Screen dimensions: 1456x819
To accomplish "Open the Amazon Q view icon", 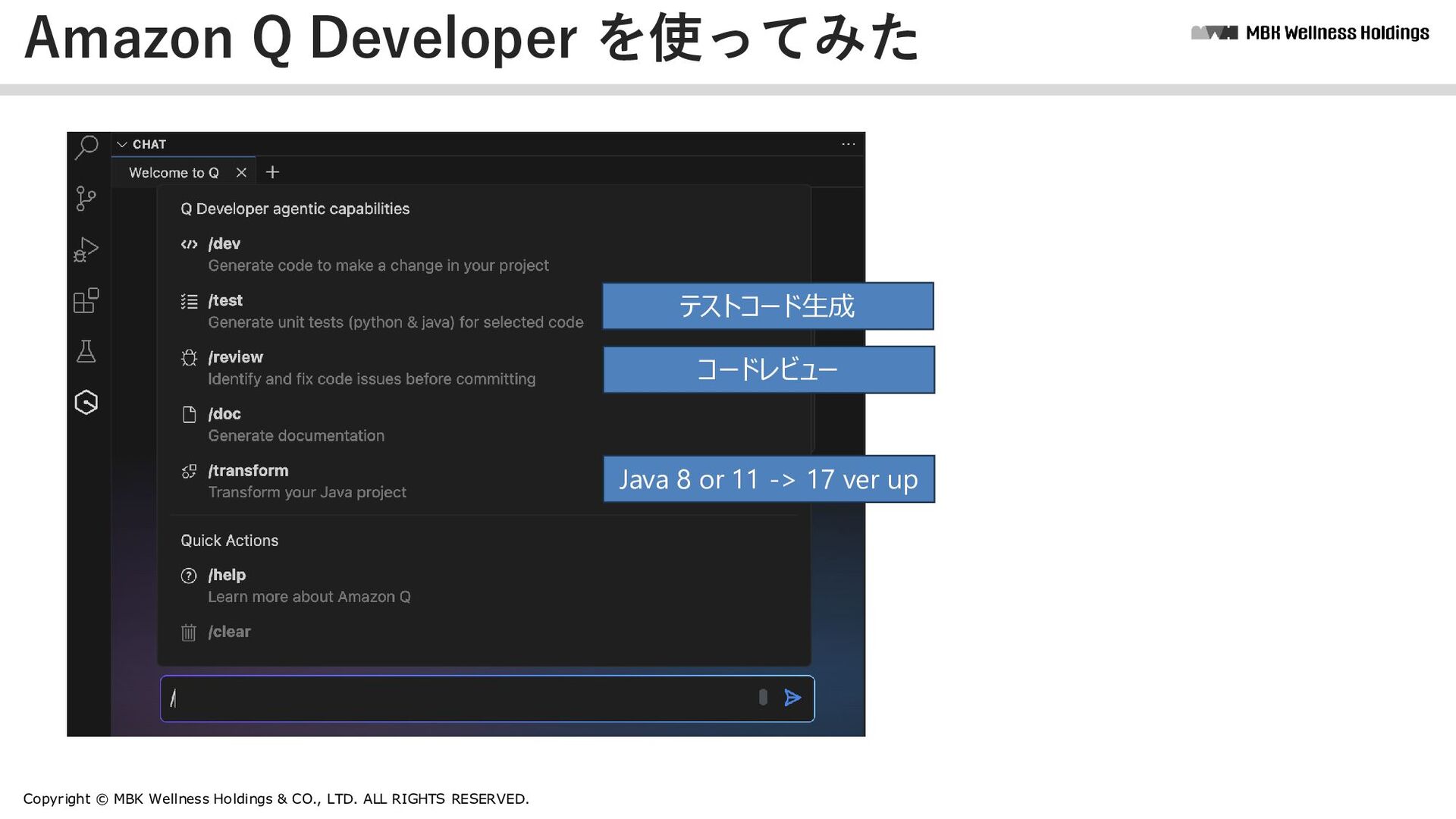I will tap(86, 402).
